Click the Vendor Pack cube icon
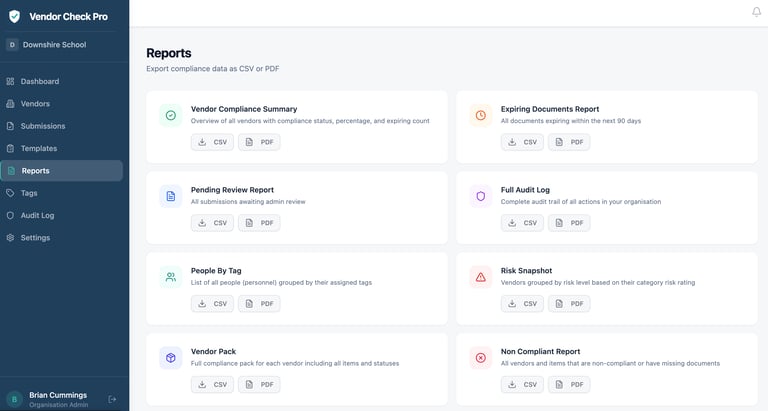 coord(171,358)
